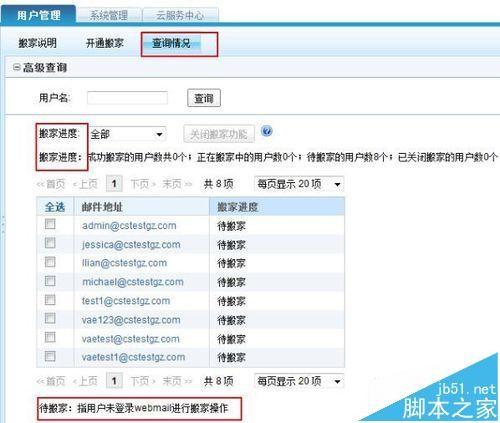
Task: Click 全选 in table header
Action: point(55,207)
